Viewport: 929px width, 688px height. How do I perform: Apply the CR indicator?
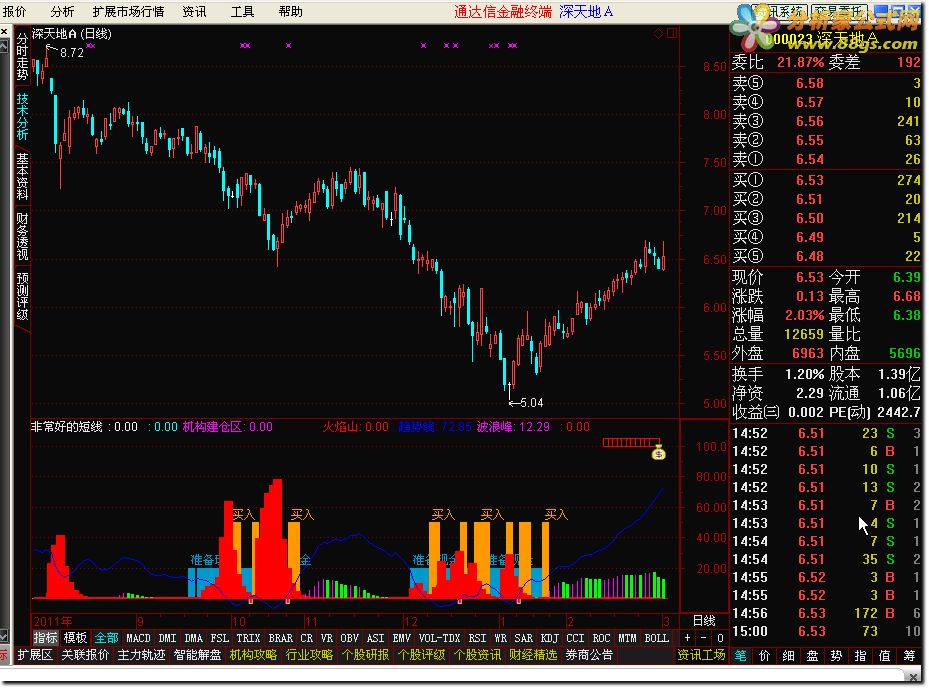click(306, 638)
